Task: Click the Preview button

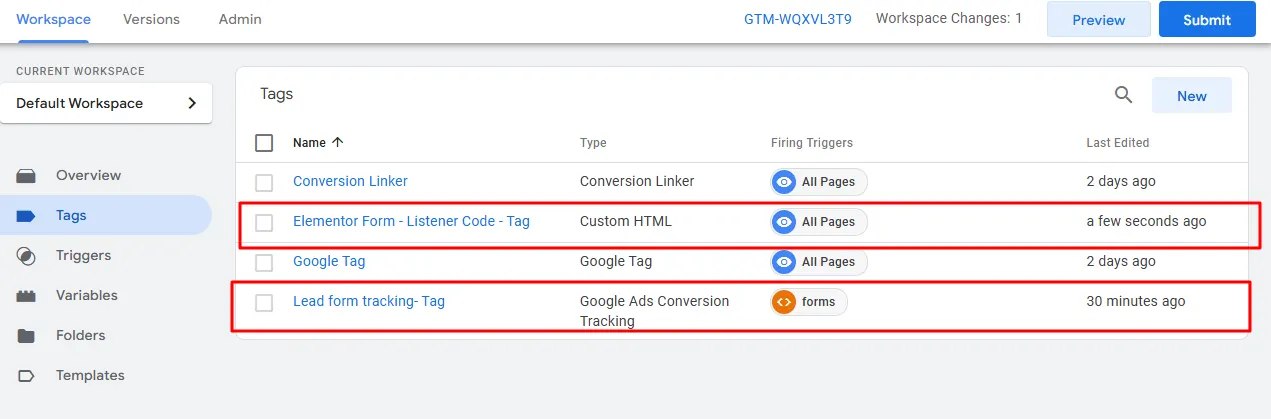Action: pos(1098,19)
